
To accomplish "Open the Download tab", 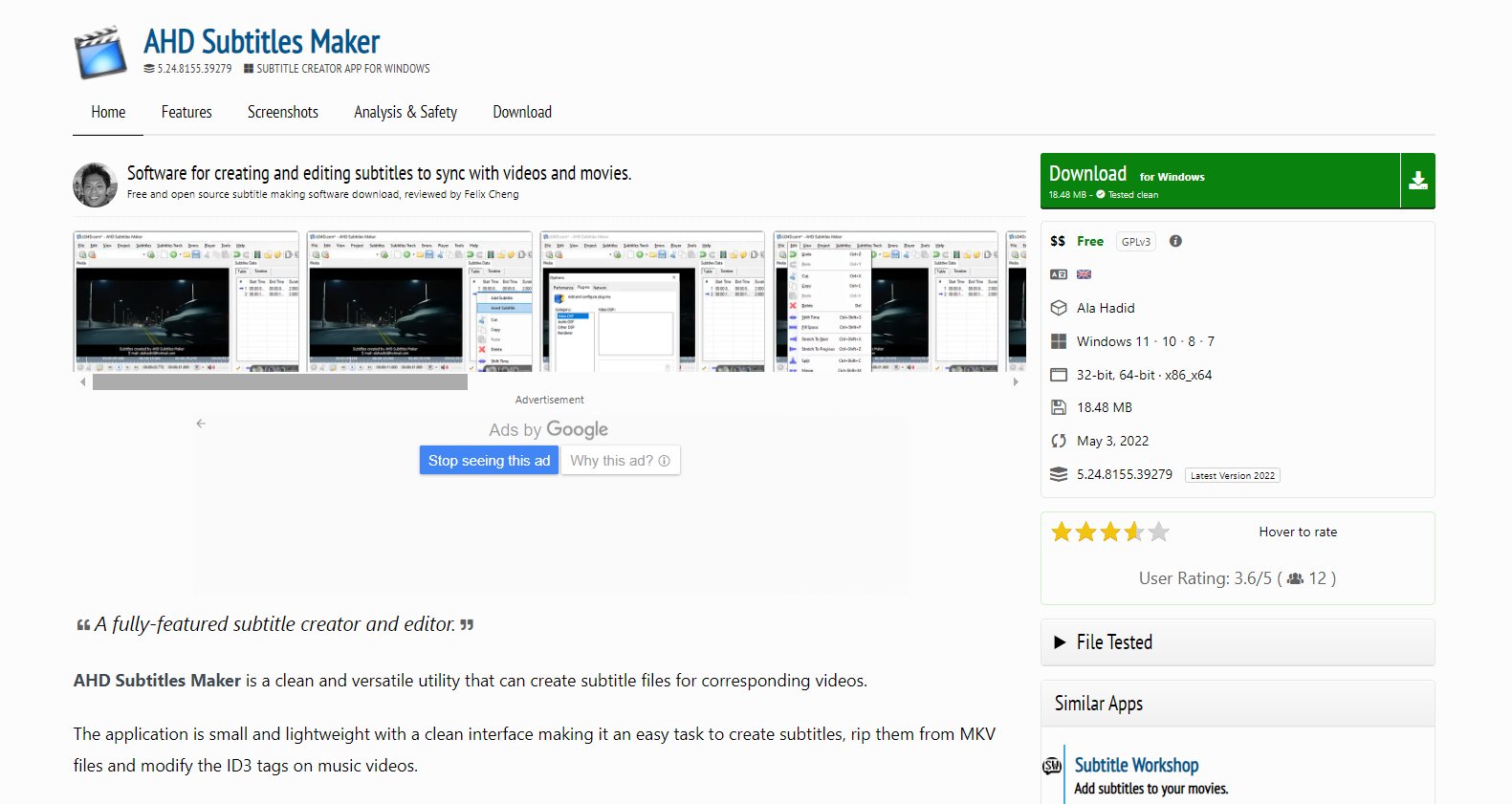I will pos(522,112).
